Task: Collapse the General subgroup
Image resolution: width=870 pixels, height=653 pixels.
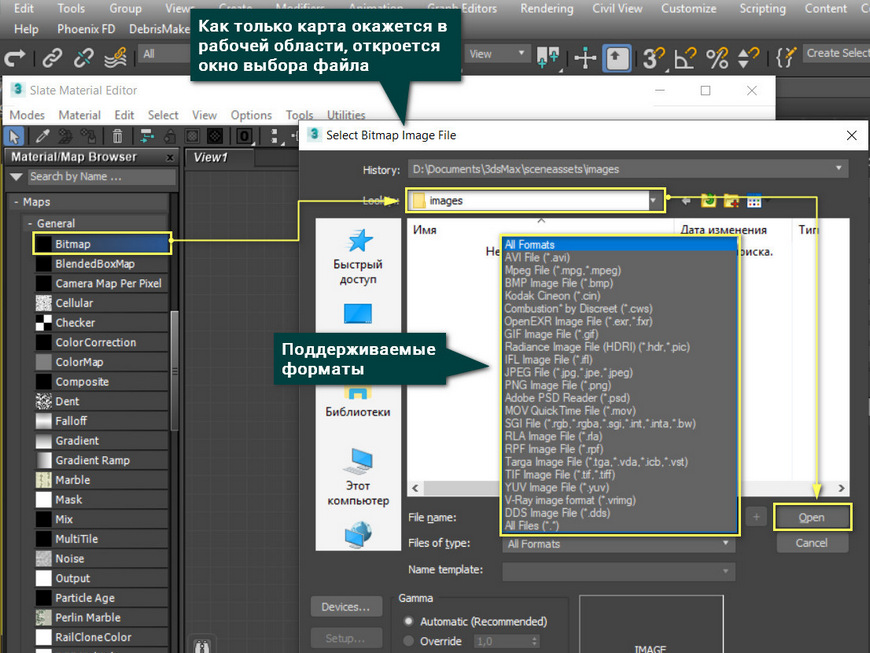Action: 30,223
